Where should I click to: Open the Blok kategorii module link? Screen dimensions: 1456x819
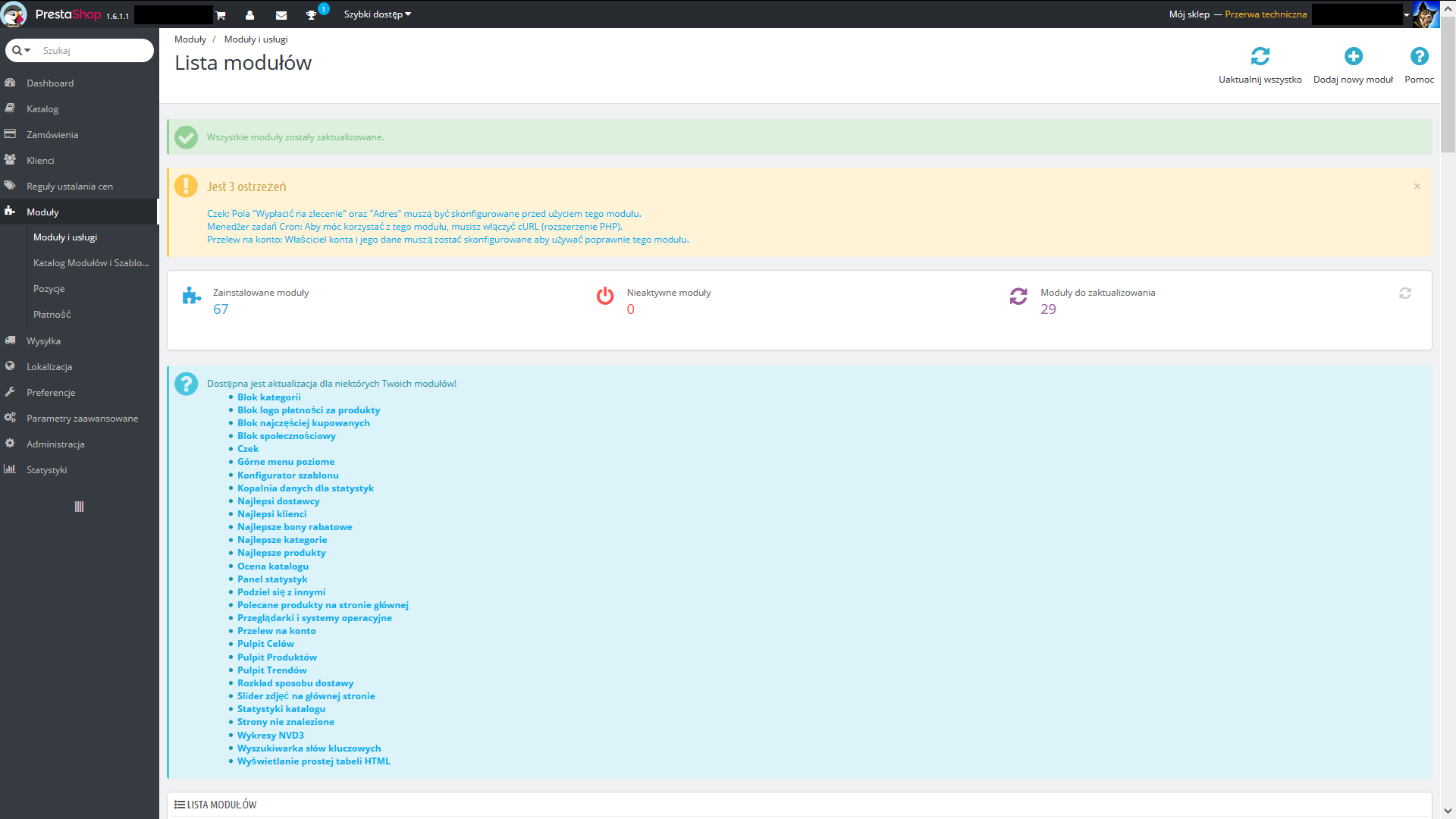pyautogui.click(x=268, y=397)
